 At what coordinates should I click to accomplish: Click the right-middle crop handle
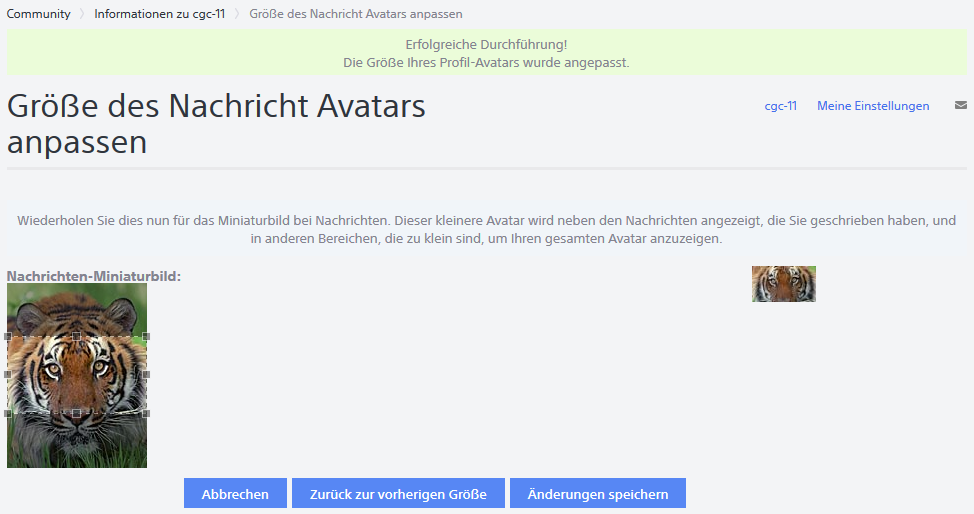coord(146,375)
